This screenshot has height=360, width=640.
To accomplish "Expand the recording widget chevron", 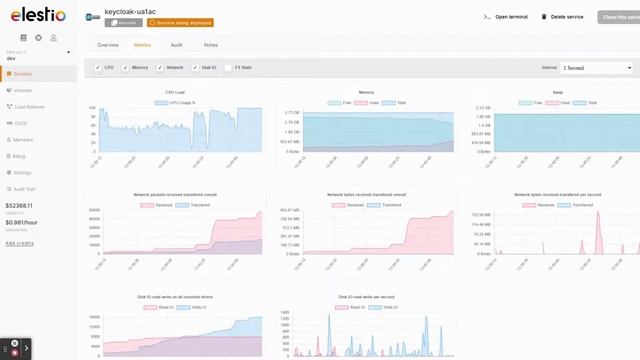I will tap(26, 349).
